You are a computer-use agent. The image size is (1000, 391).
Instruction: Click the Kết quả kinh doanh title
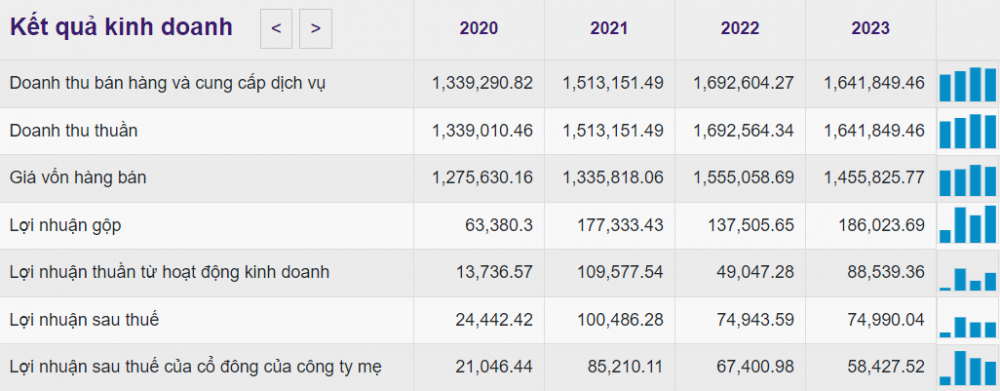pos(121,28)
